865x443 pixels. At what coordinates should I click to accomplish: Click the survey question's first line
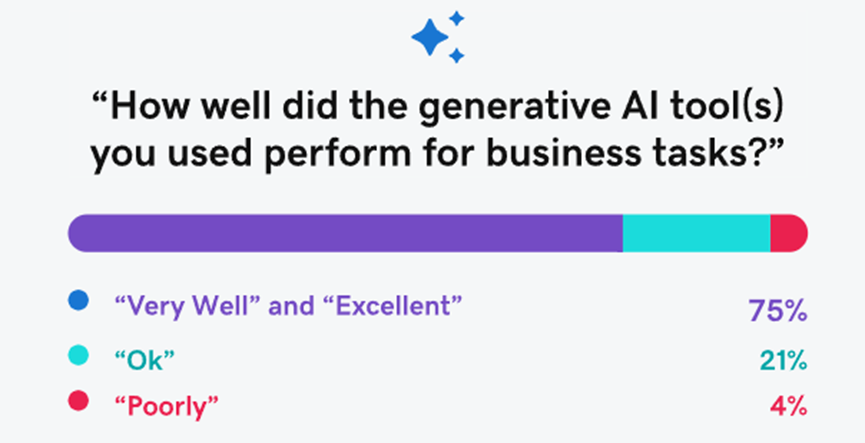(439, 107)
